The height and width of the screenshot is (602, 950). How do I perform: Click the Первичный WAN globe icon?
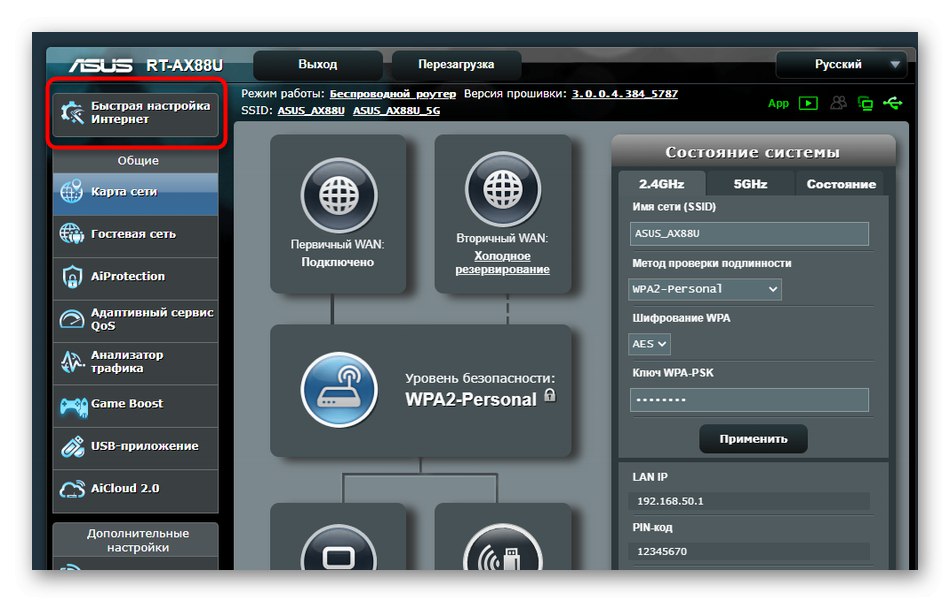339,196
